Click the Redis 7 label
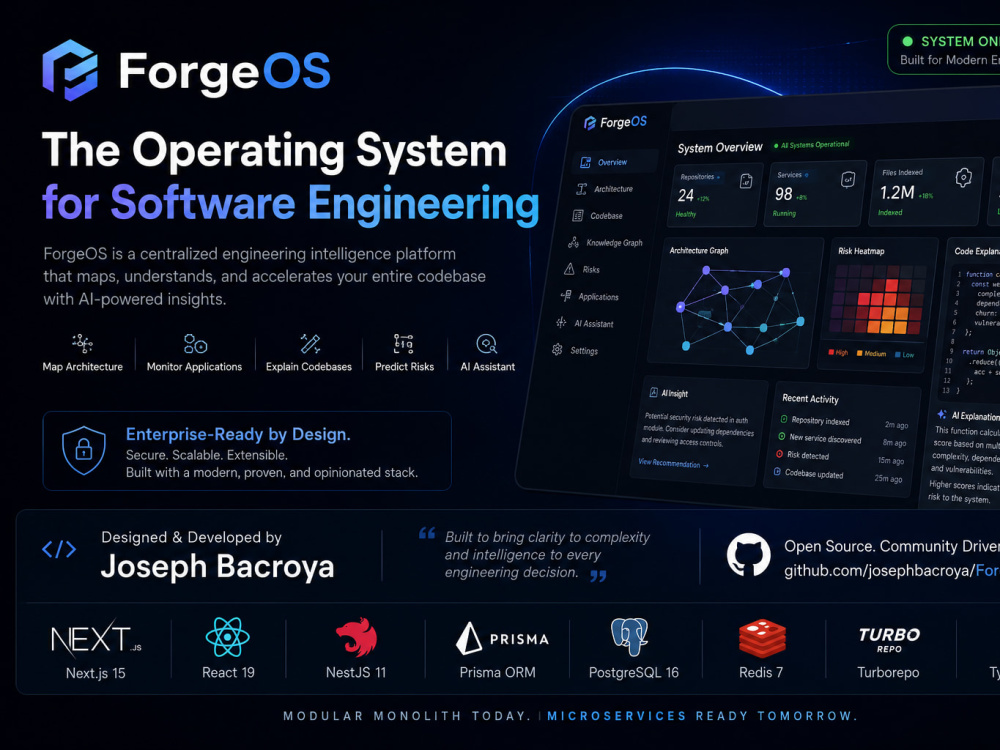Viewport: 1000px width, 750px height. pos(761,672)
